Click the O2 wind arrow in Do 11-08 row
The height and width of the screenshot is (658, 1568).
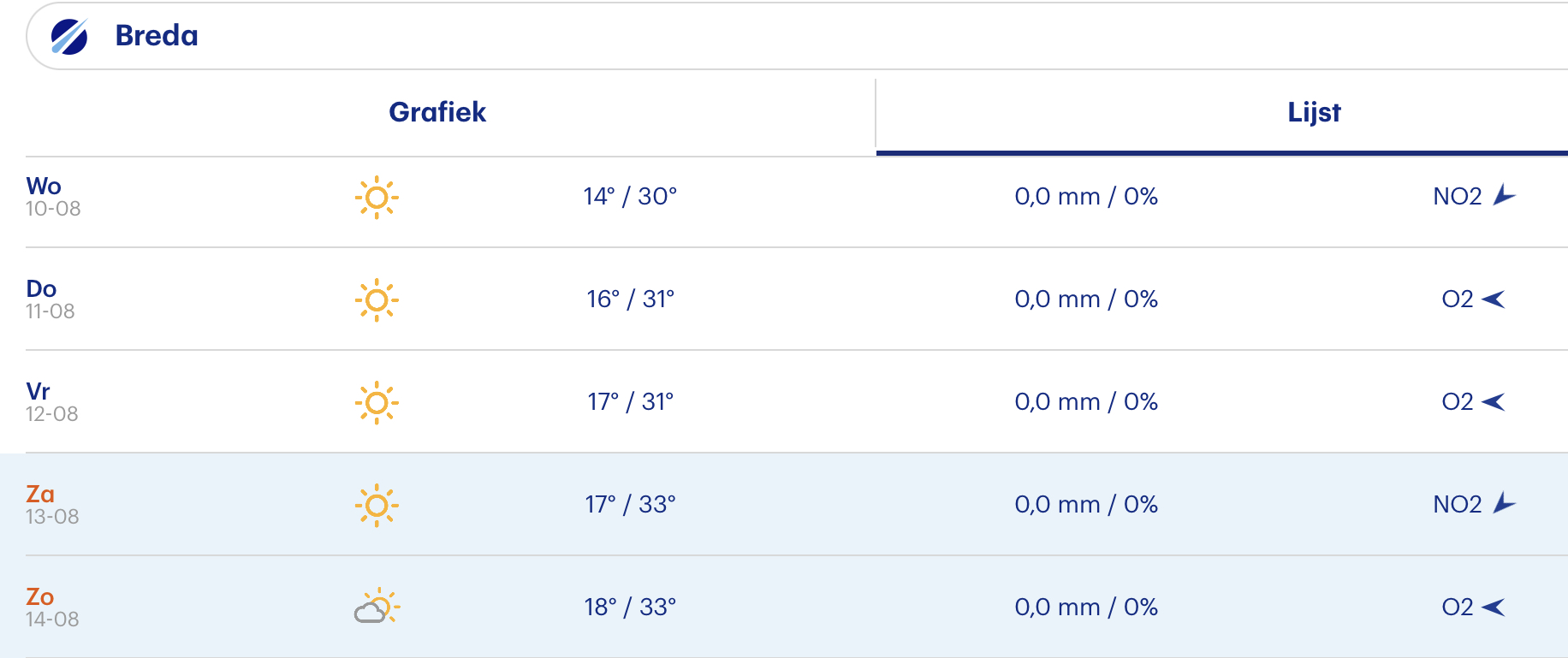(1493, 299)
